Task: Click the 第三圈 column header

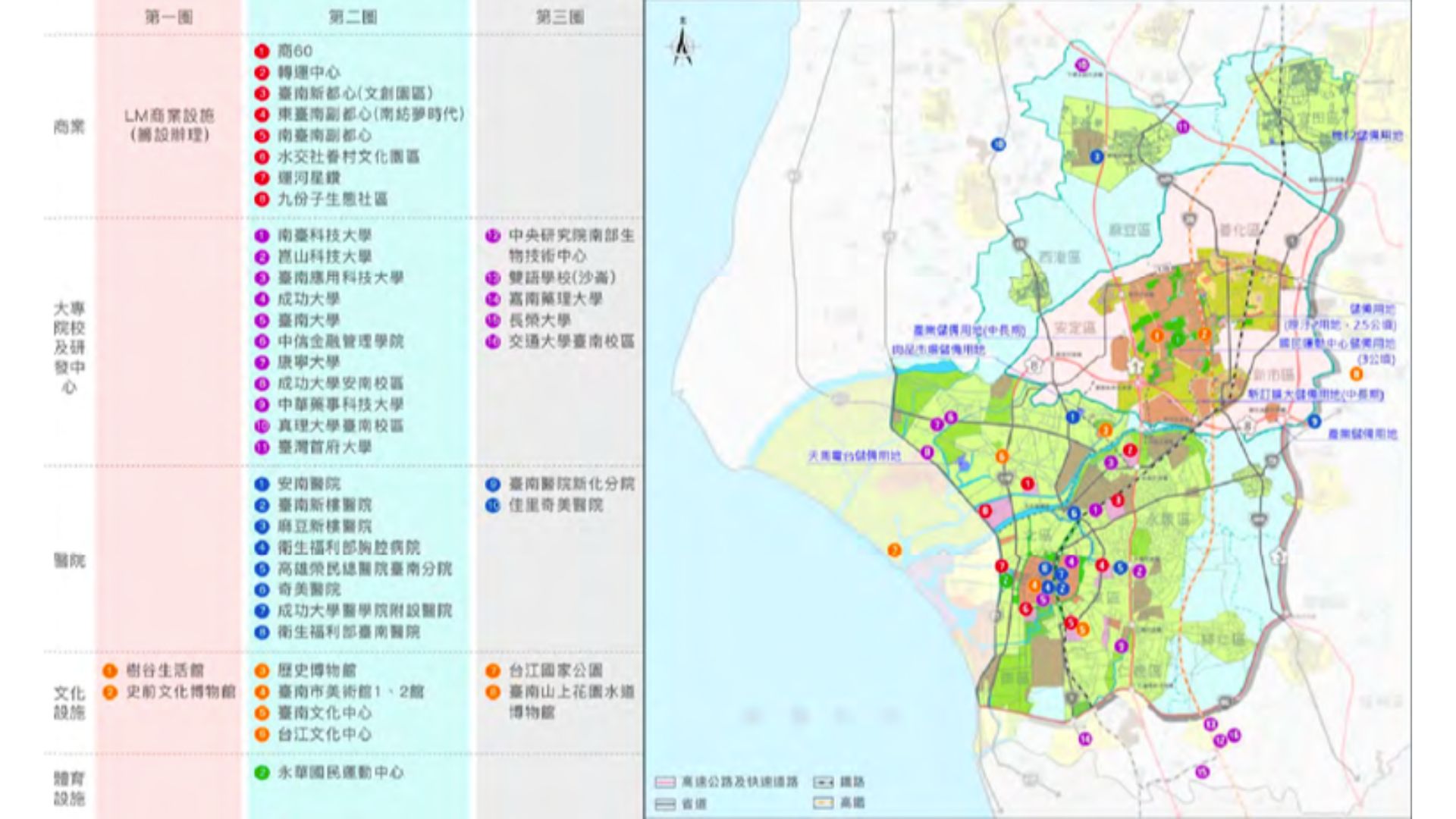Action: tap(560, 17)
